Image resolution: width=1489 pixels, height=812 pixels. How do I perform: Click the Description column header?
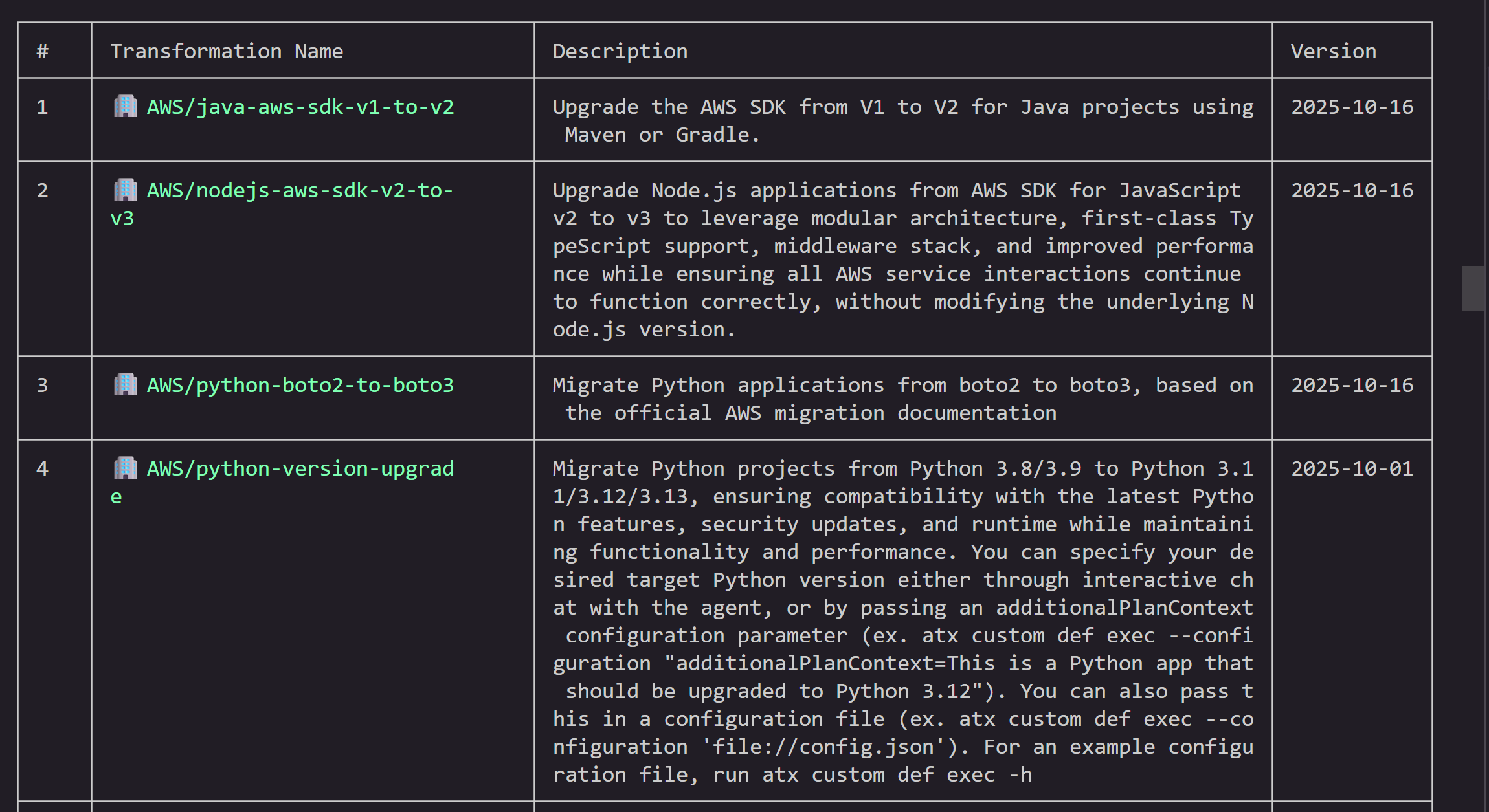click(x=619, y=50)
